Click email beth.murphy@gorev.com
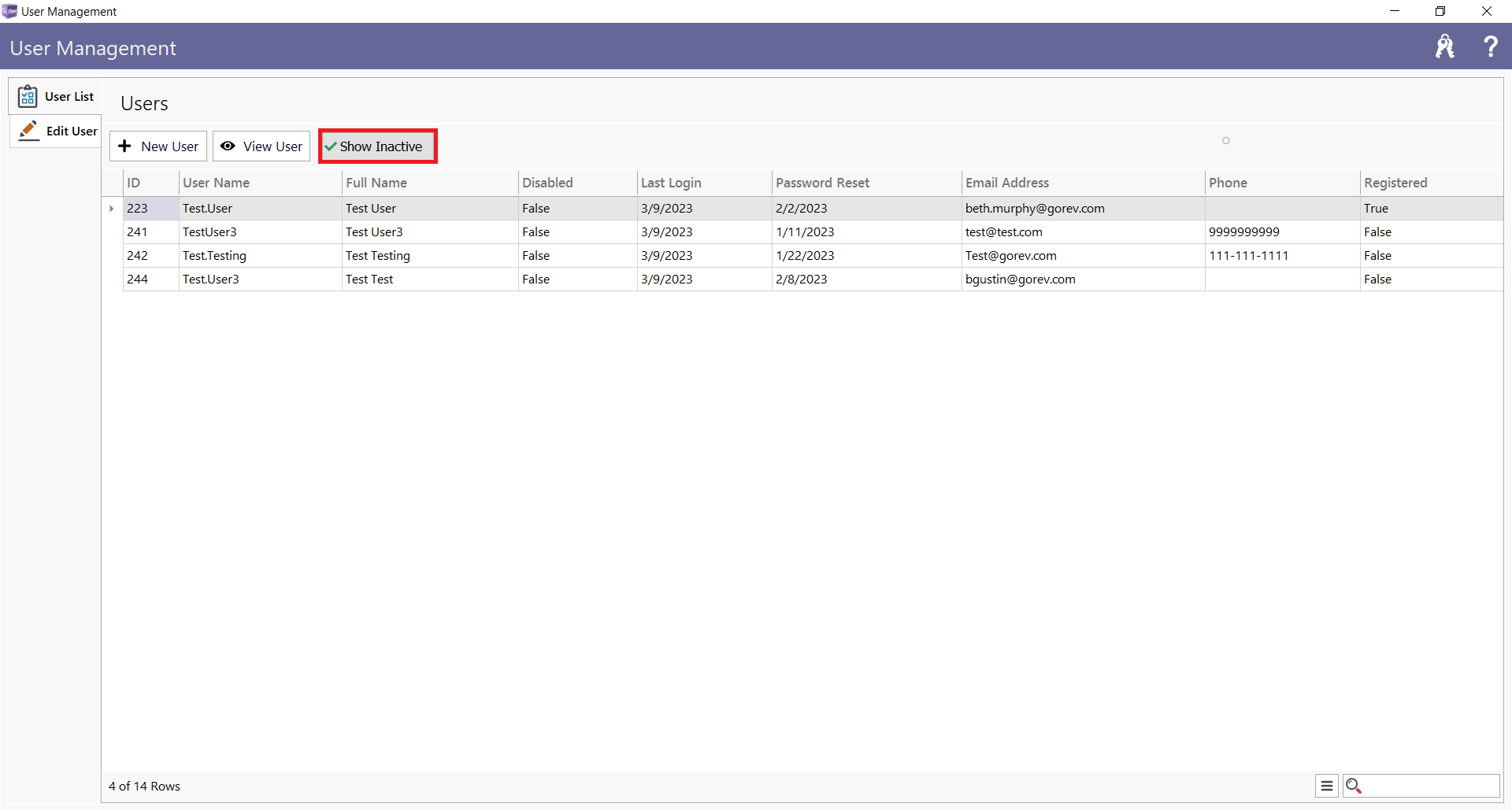This screenshot has width=1512, height=811. coord(1084,209)
